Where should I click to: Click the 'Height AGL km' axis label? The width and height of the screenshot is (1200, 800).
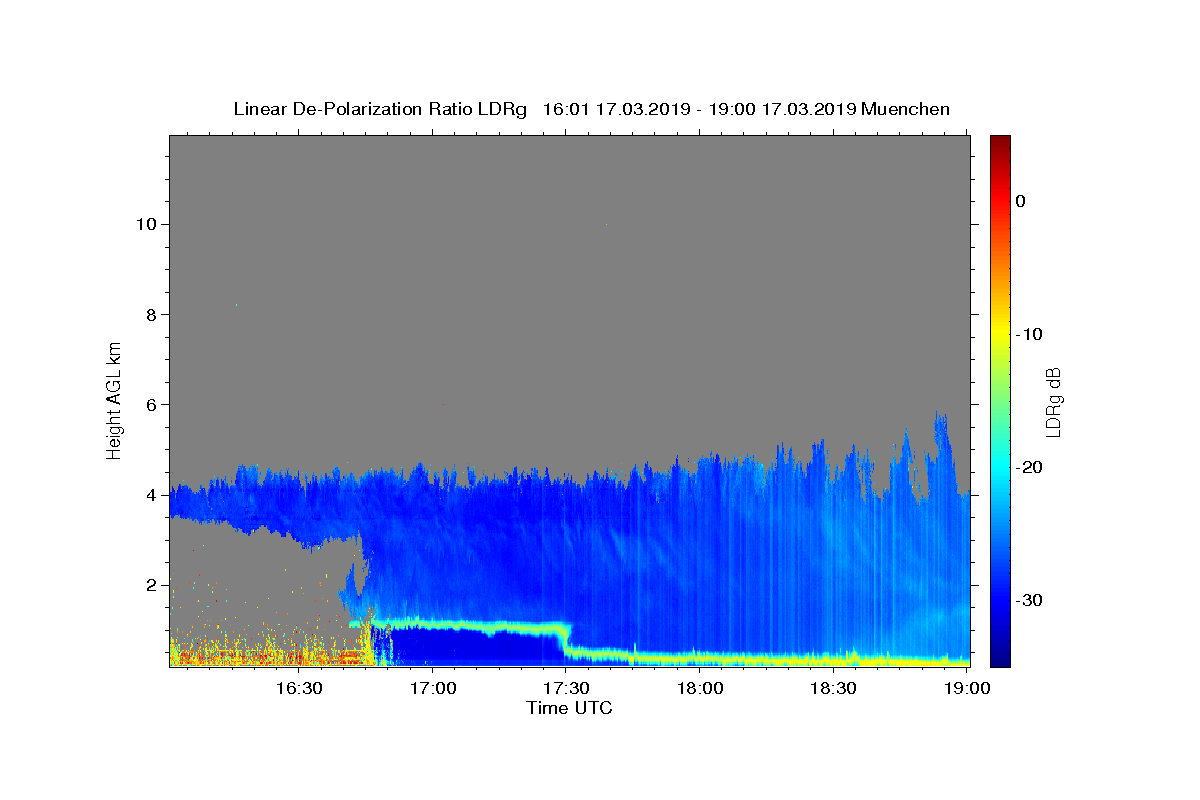pos(114,399)
